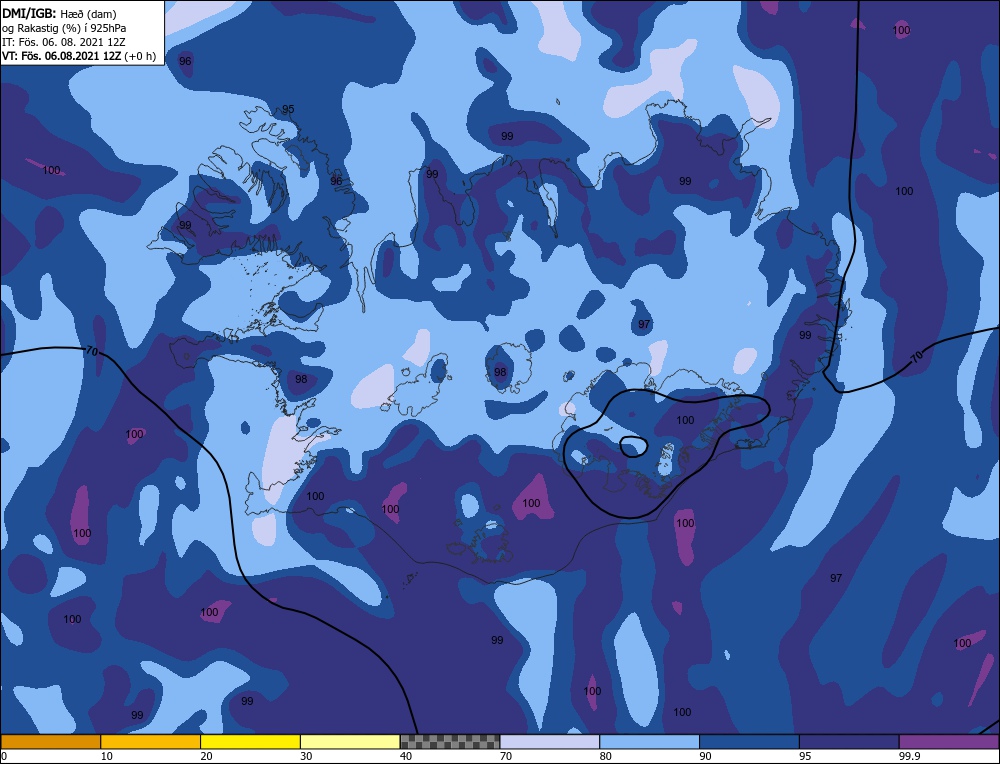Click the dark orange 0–10 legend swatch

tap(50, 742)
